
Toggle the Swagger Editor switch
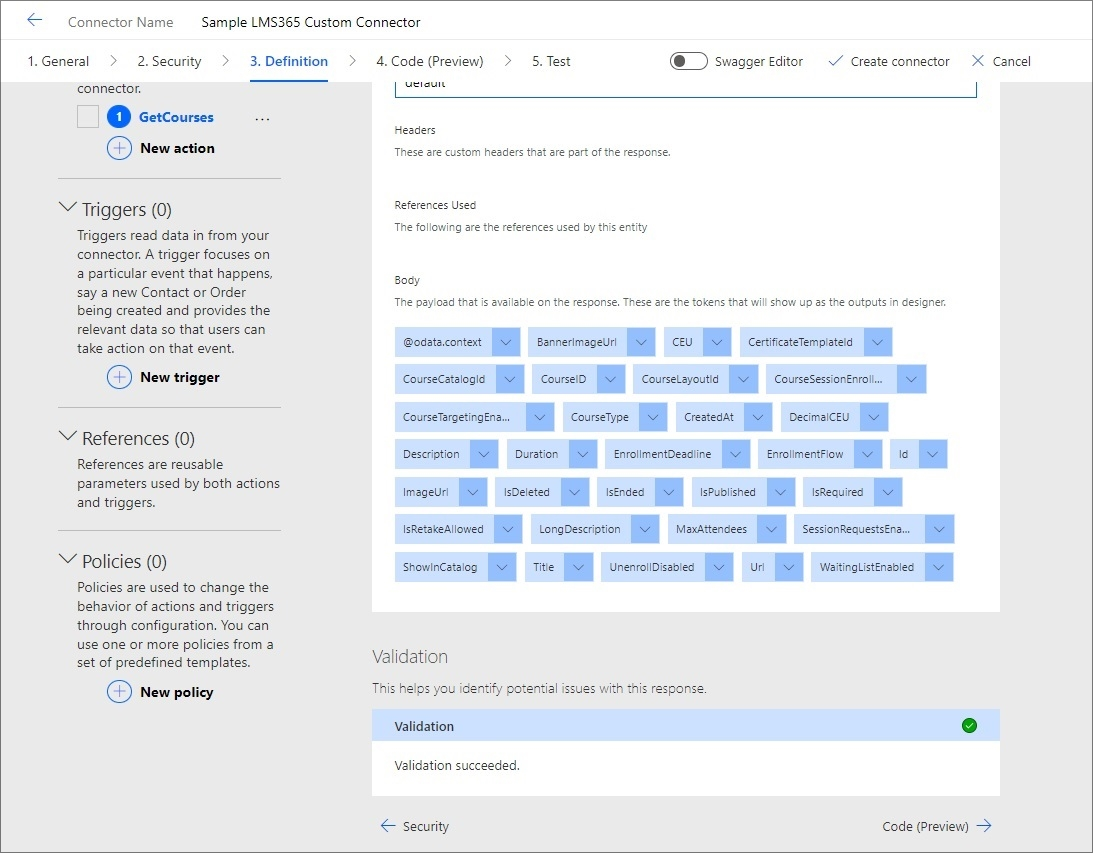689,61
